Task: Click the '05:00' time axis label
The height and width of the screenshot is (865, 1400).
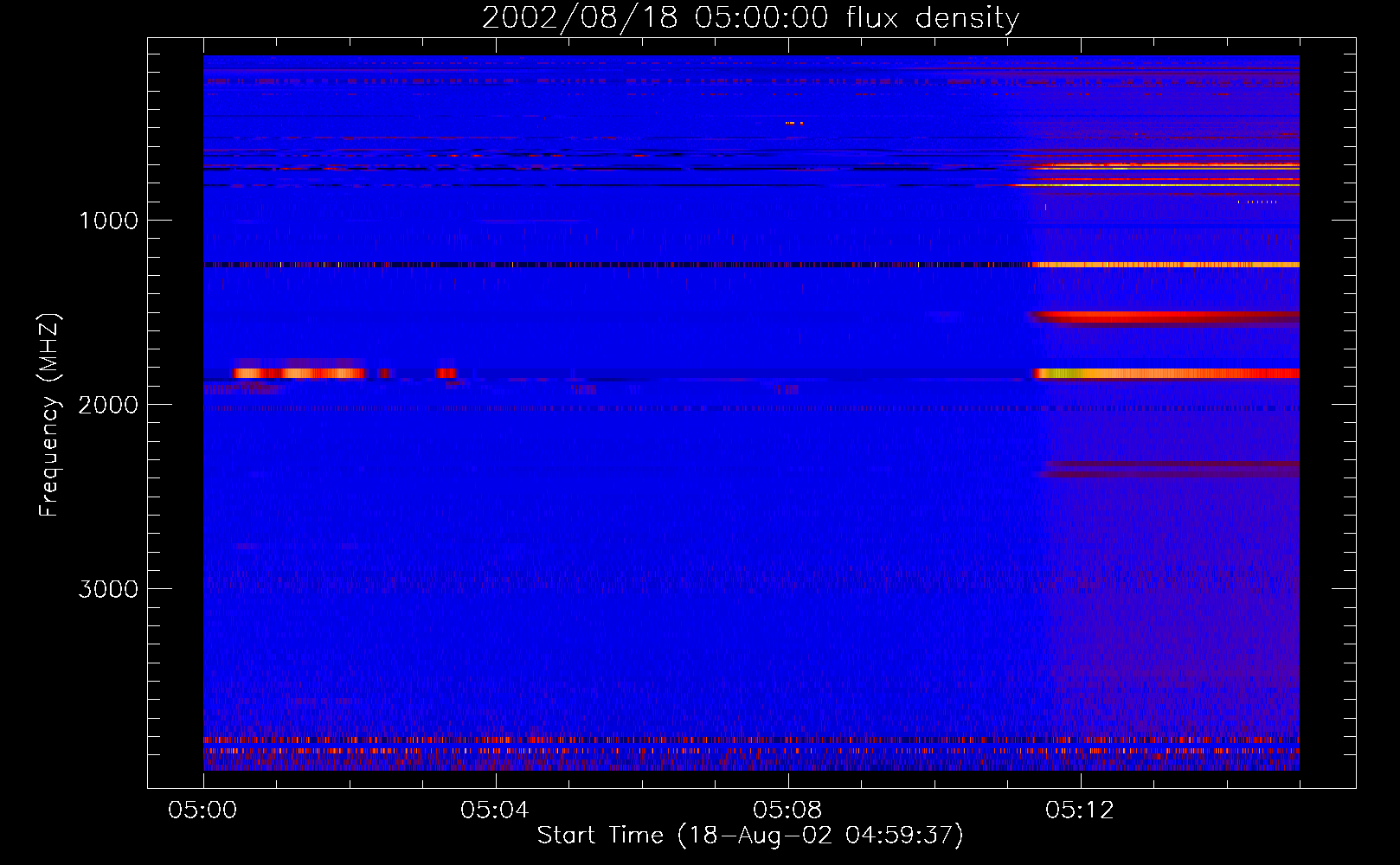Action: pyautogui.click(x=202, y=811)
